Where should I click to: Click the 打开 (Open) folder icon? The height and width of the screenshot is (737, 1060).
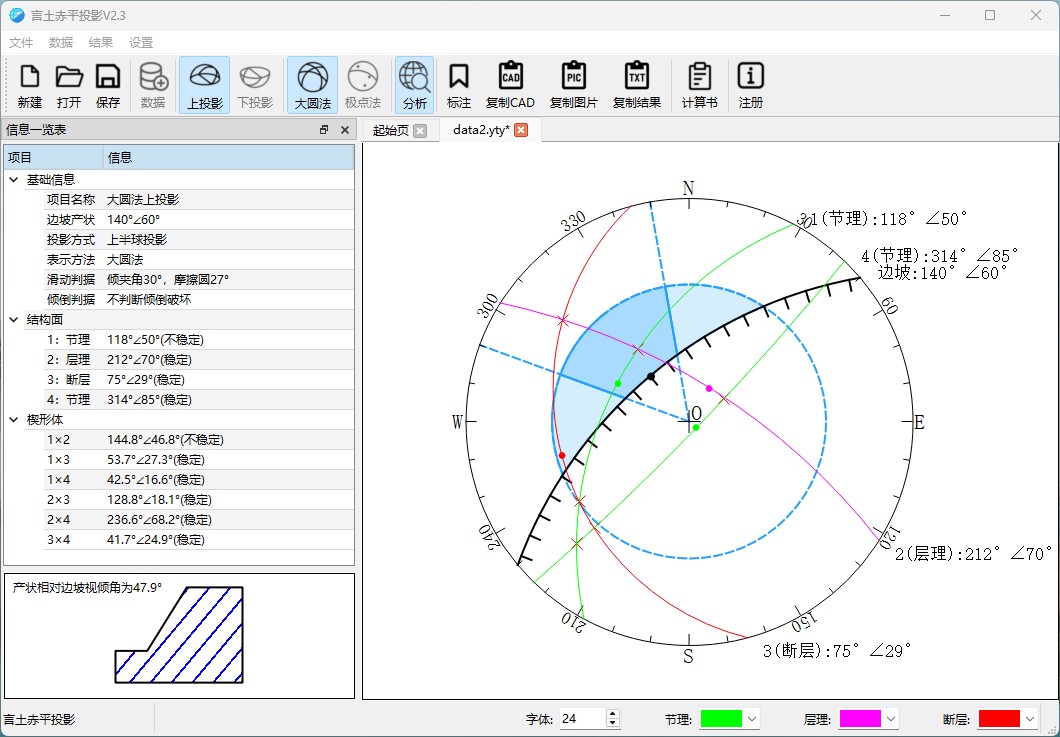tap(69, 85)
